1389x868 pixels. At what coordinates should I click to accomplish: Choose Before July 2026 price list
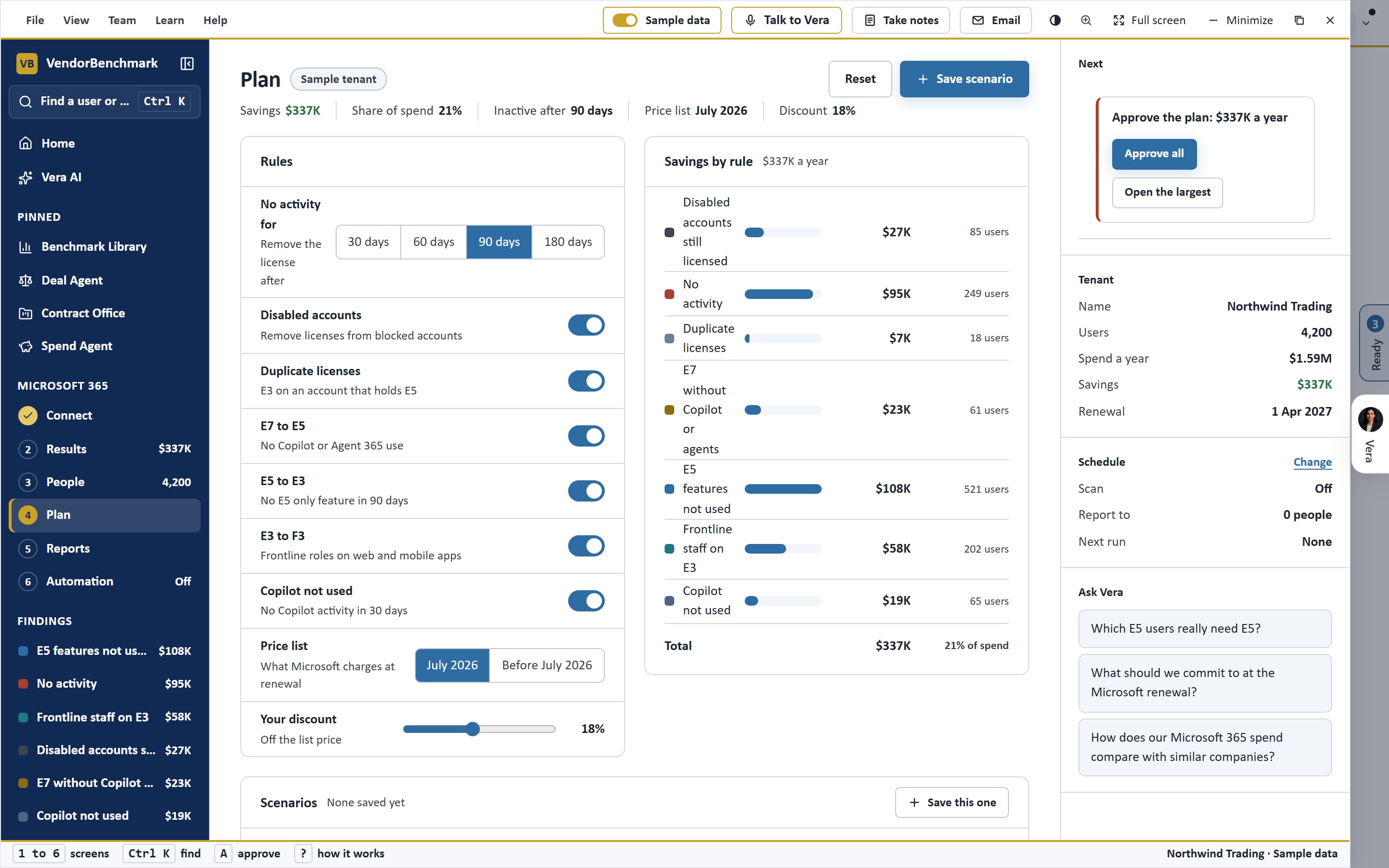click(546, 665)
